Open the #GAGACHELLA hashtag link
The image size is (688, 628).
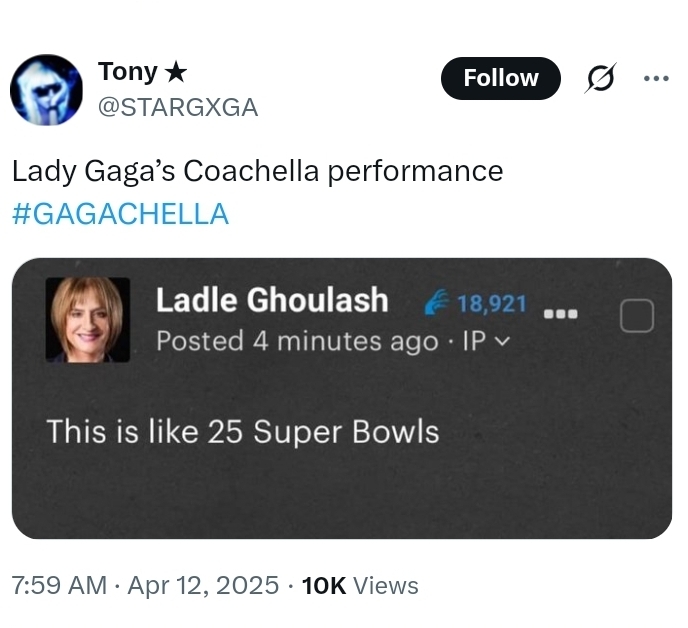120,213
